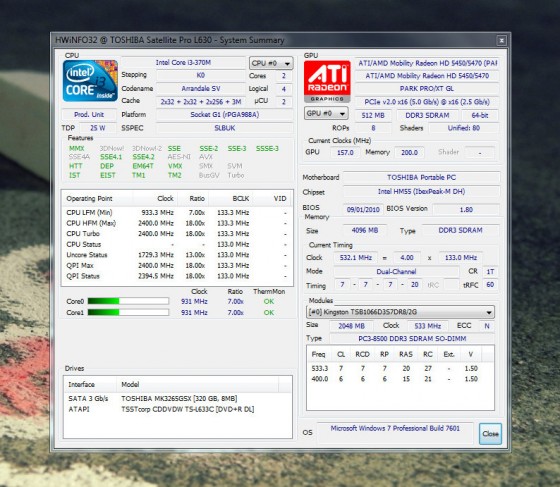Click the BIOS date 09/01/2010
This screenshot has height=487, width=560.
click(363, 209)
